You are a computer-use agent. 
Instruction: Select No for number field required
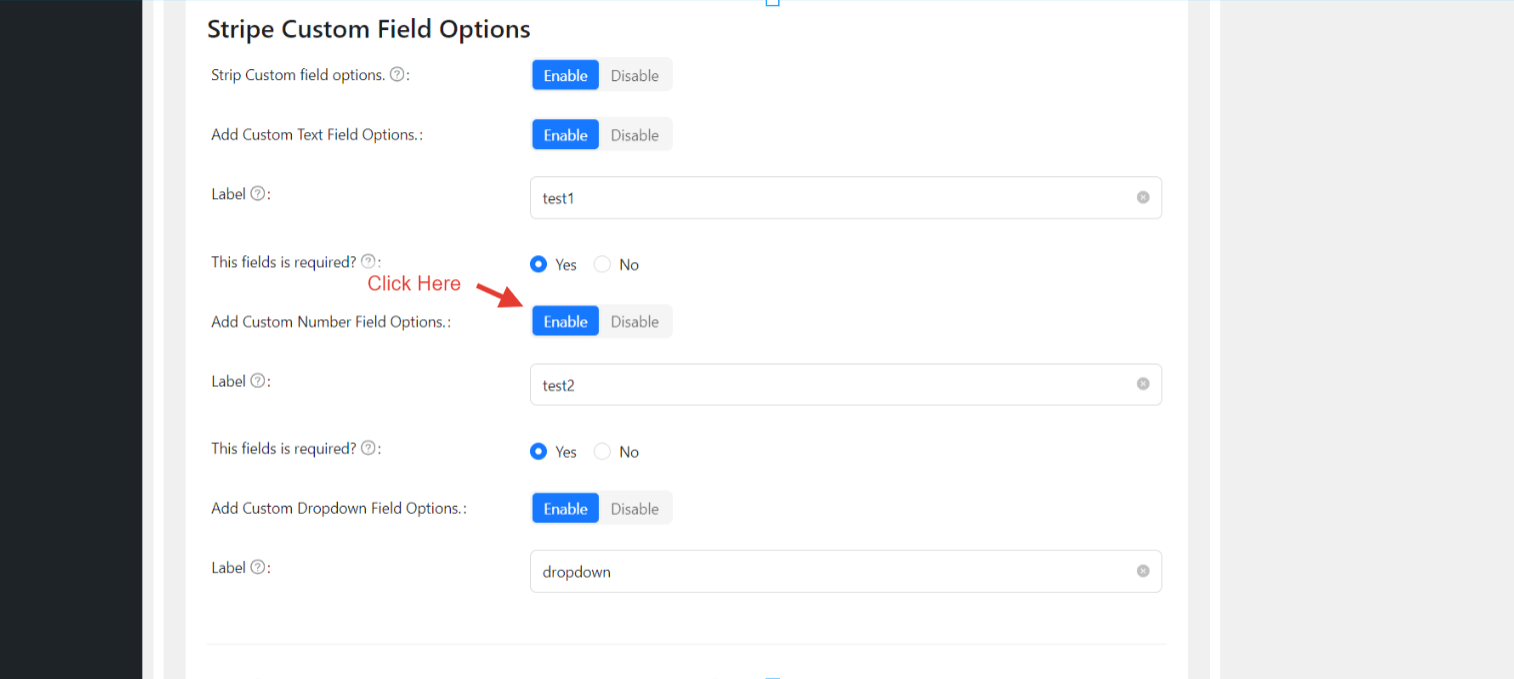coord(603,452)
